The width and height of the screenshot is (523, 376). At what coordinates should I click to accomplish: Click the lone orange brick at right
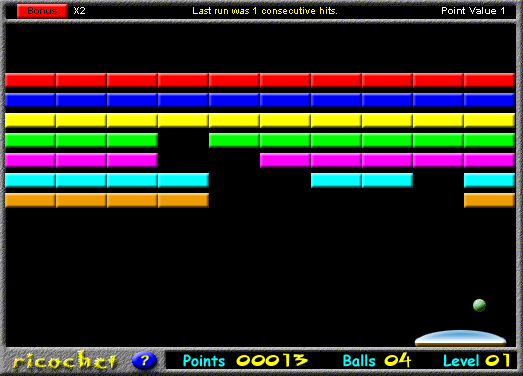coord(489,201)
